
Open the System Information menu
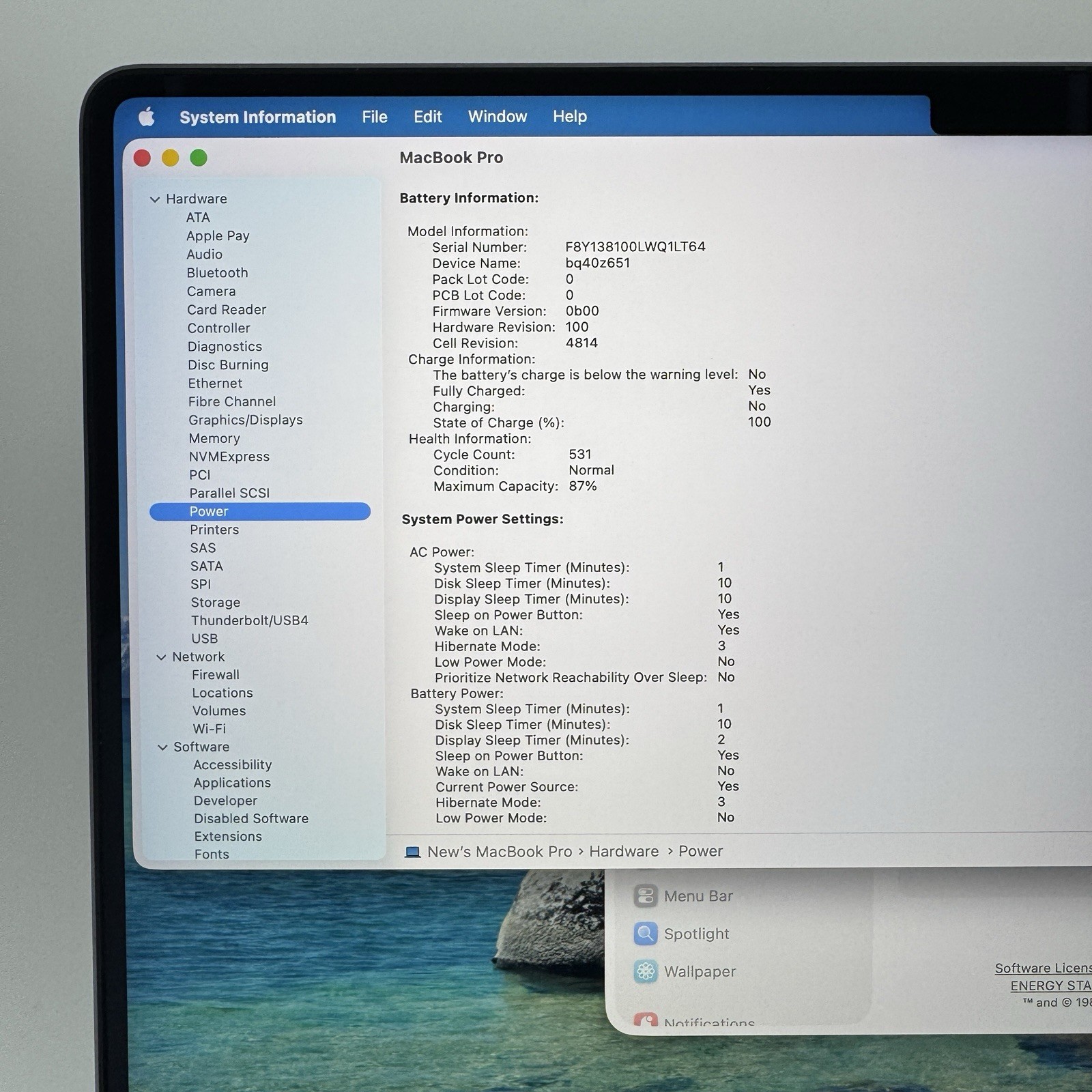click(258, 117)
